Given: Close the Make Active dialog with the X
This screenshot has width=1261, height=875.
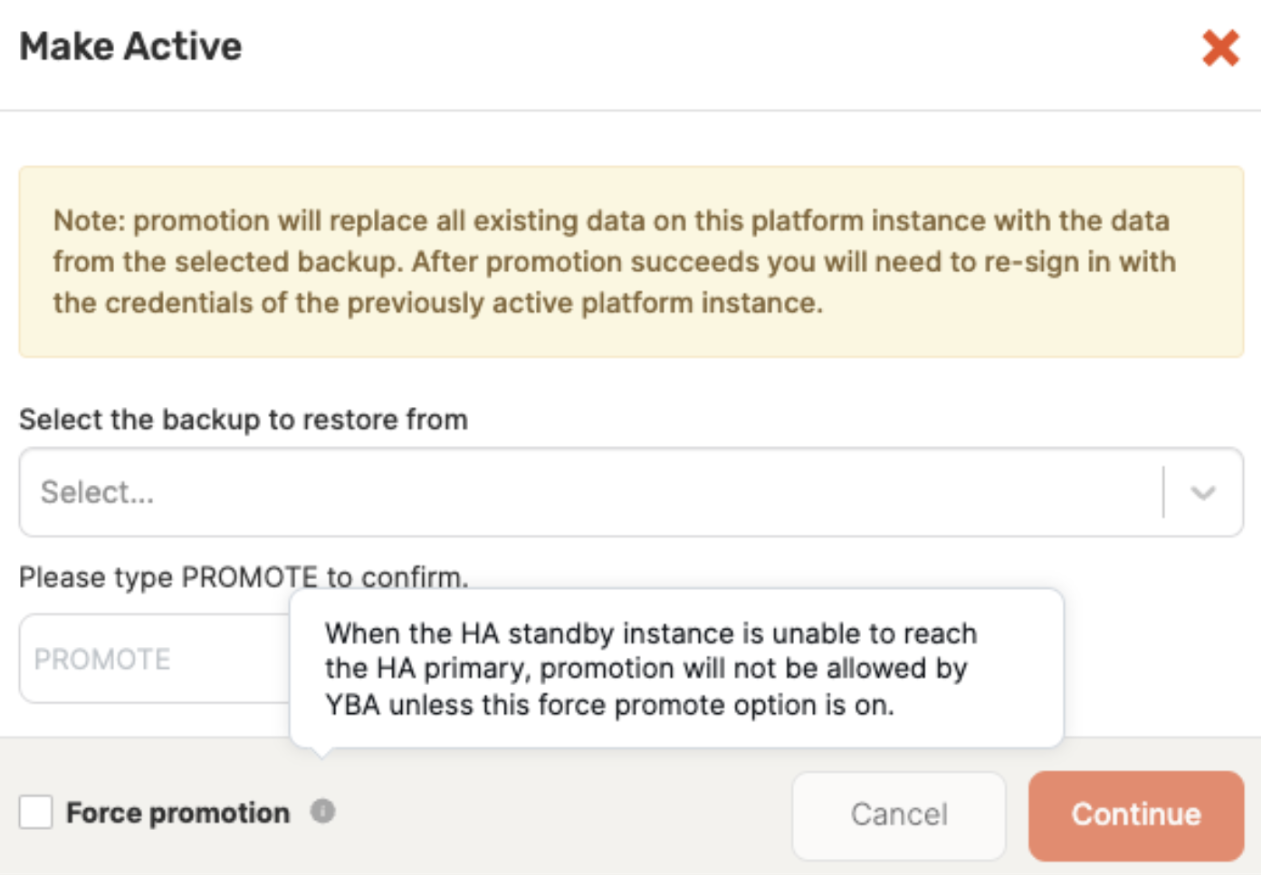Looking at the screenshot, I should pos(1220,48).
